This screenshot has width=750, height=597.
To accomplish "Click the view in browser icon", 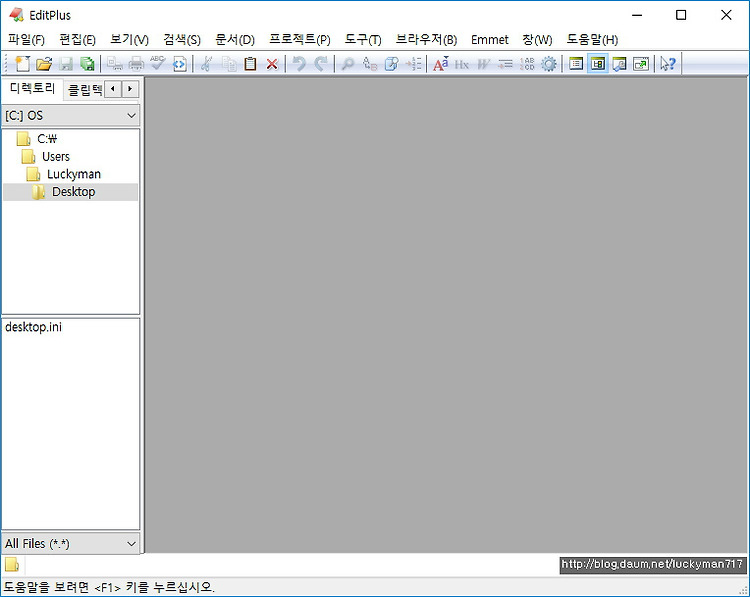I will tap(179, 64).
